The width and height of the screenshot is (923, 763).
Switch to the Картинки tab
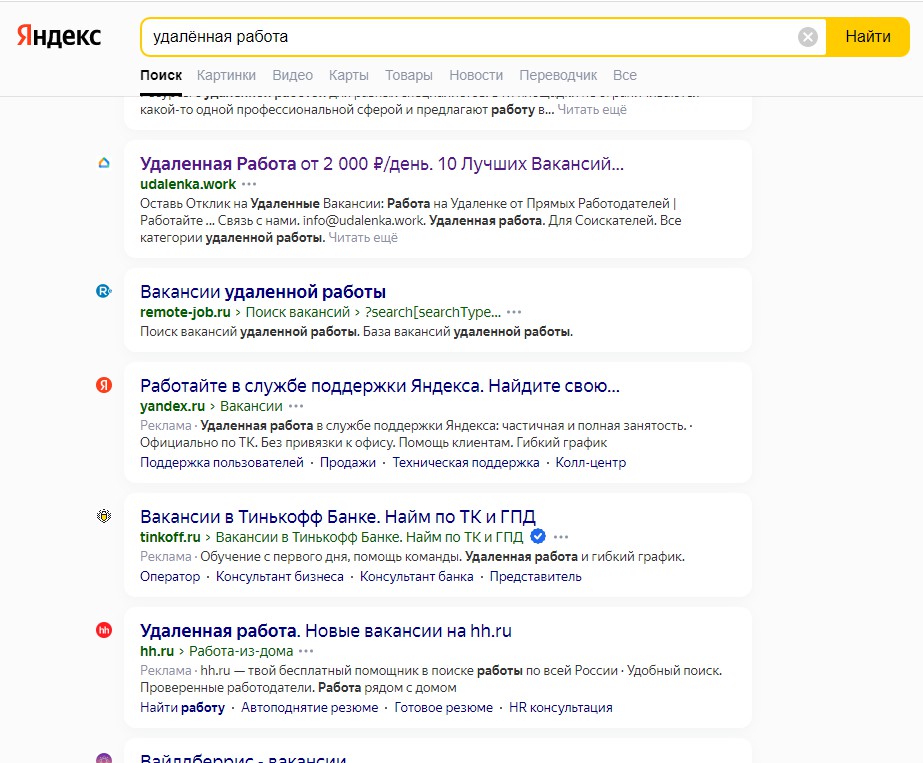226,75
